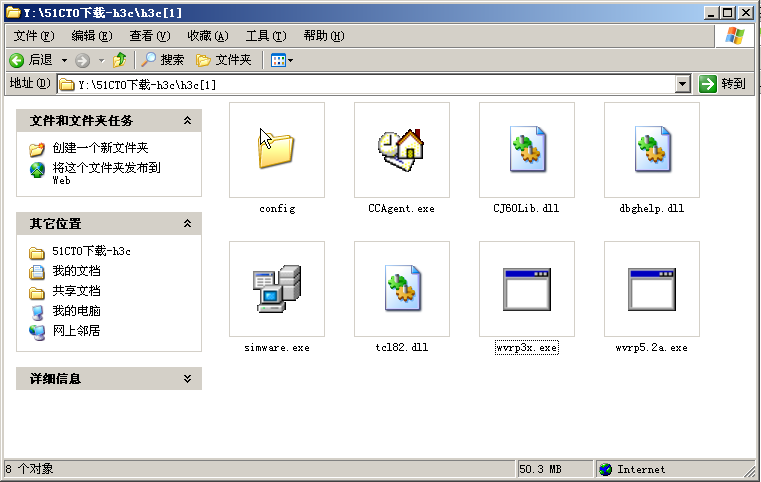Viewport: 761px width, 482px height.
Task: Open the 收藏(A) menu
Action: click(208, 35)
